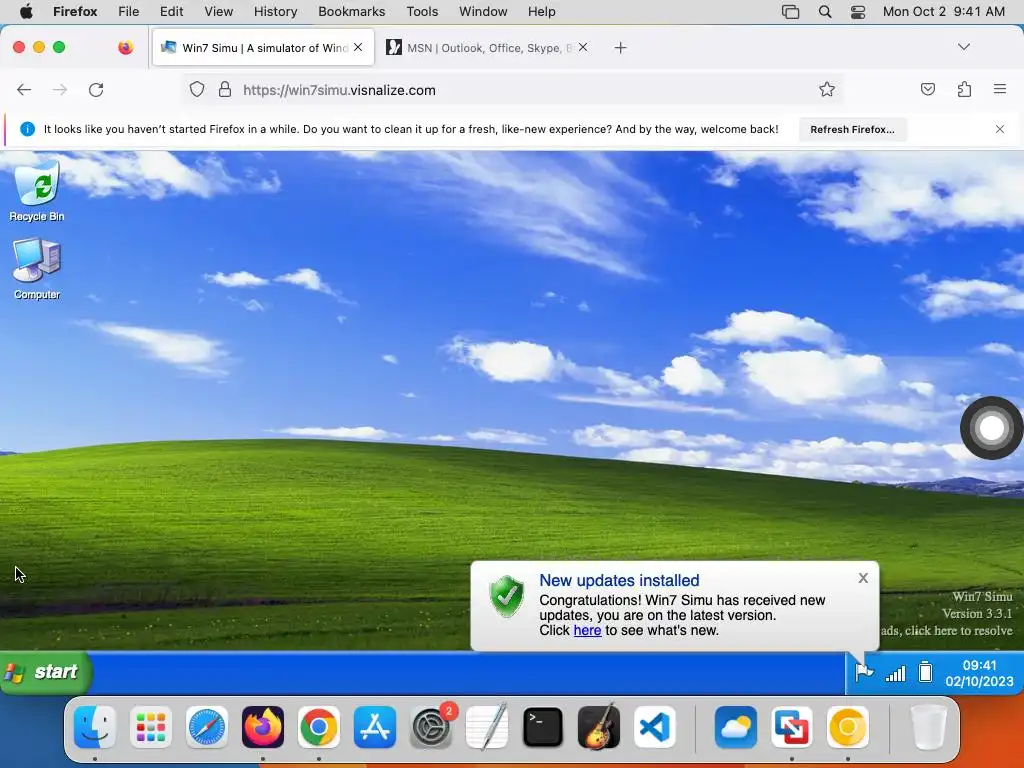
Task: Click the info icon in notification bar
Action: click(x=27, y=129)
